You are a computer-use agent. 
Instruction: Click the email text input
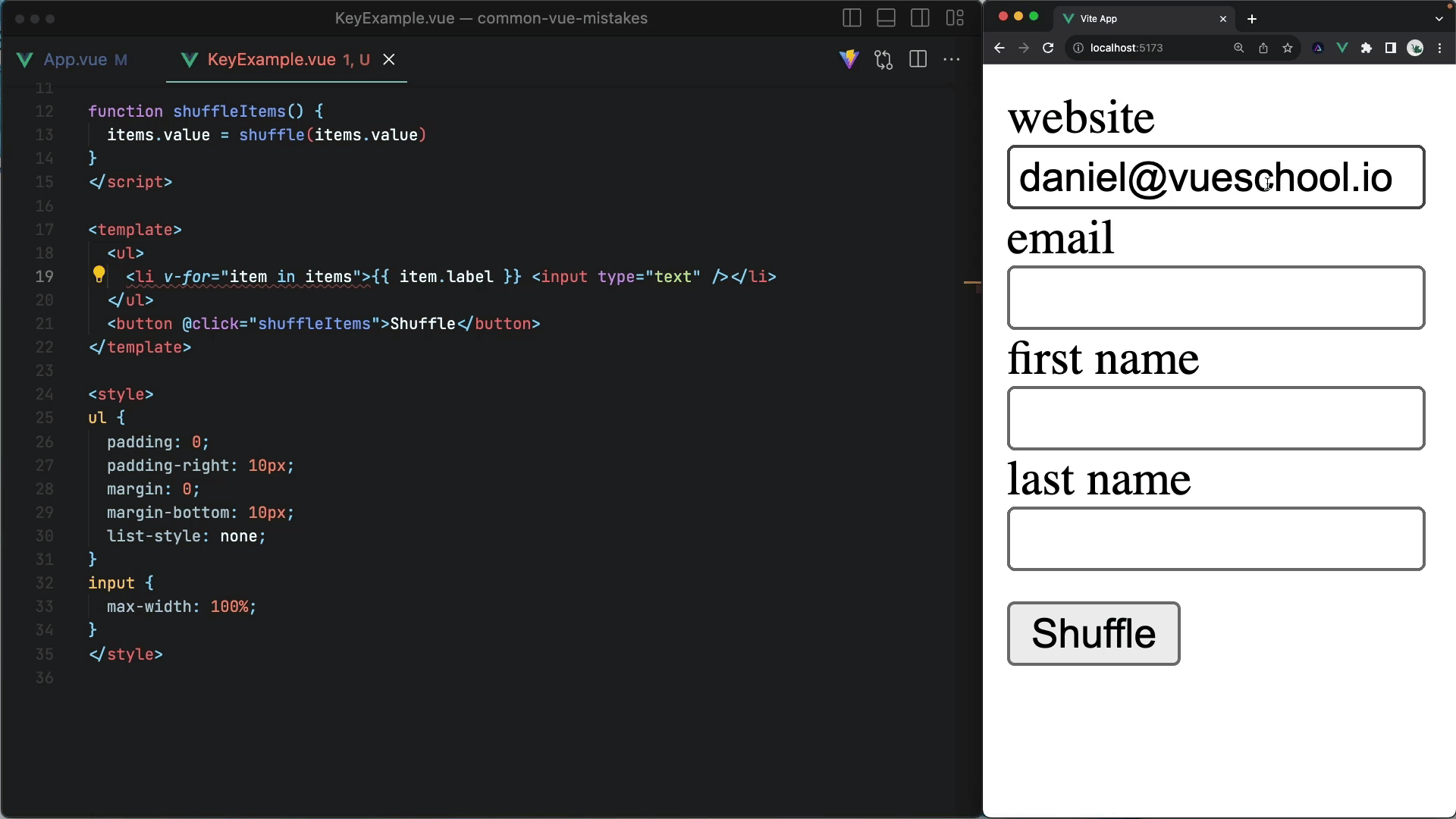coord(1216,298)
